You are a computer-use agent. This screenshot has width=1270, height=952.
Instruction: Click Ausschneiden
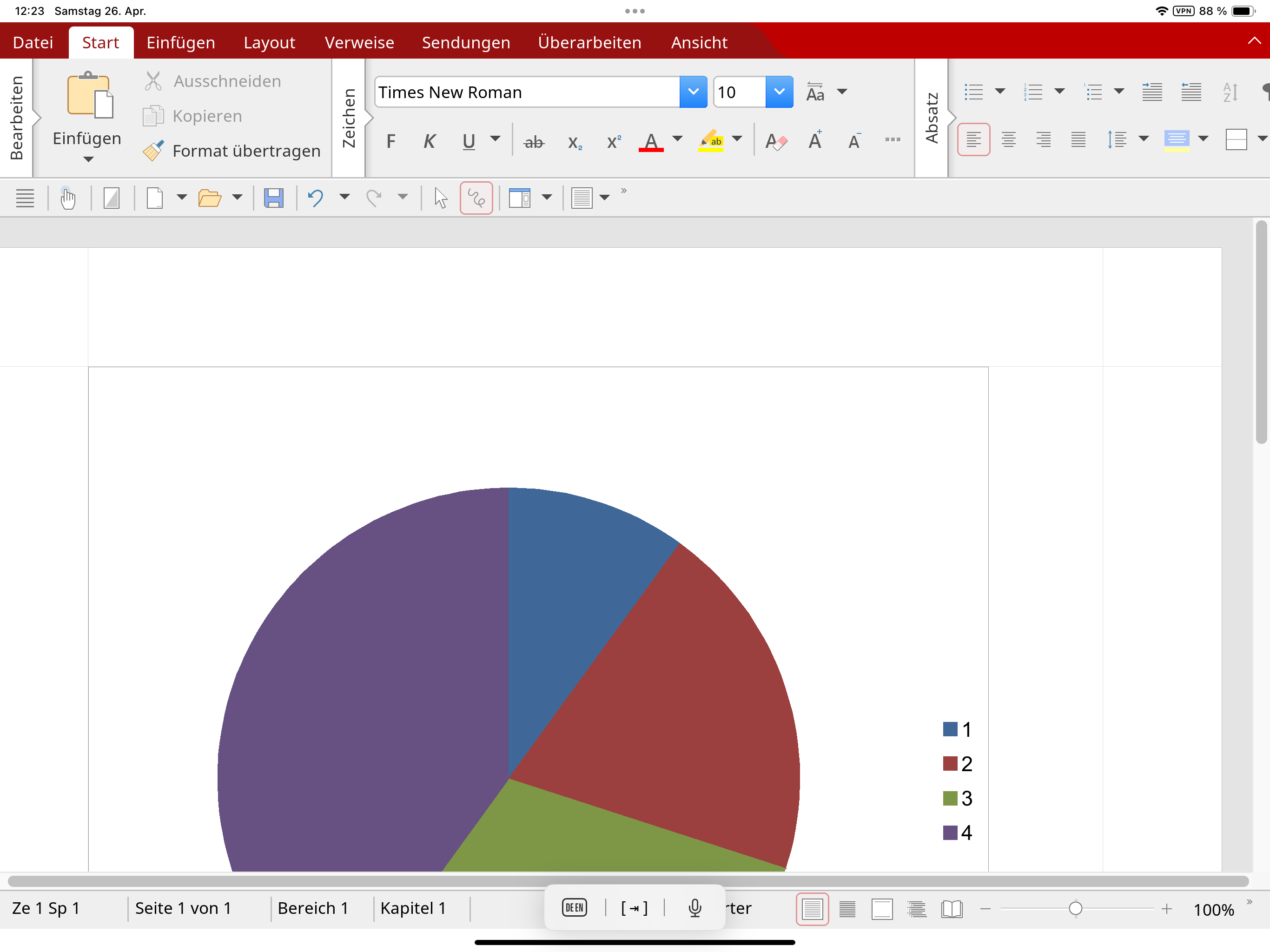(212, 81)
